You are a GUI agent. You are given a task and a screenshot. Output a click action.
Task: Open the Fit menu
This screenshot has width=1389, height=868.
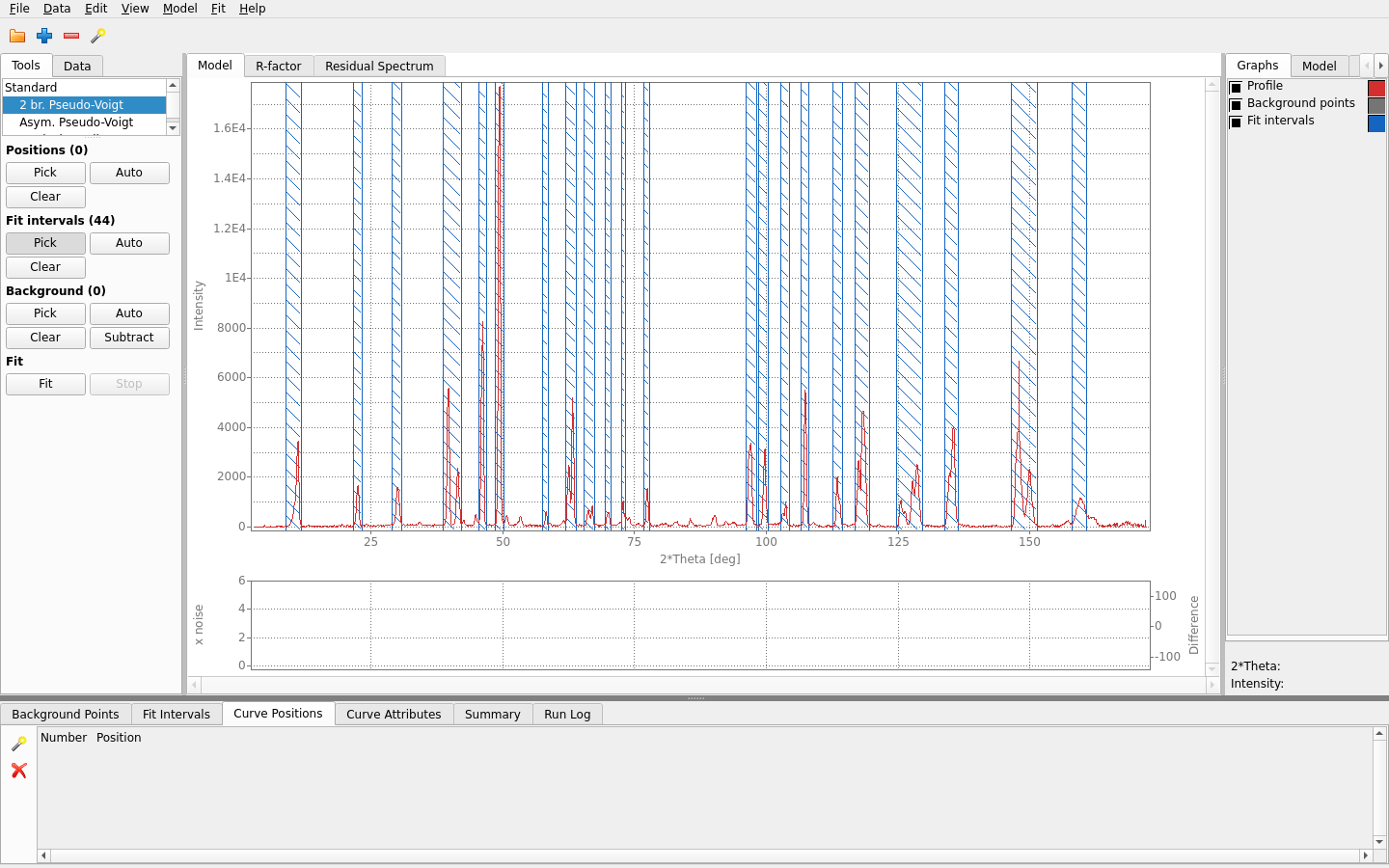(x=218, y=9)
